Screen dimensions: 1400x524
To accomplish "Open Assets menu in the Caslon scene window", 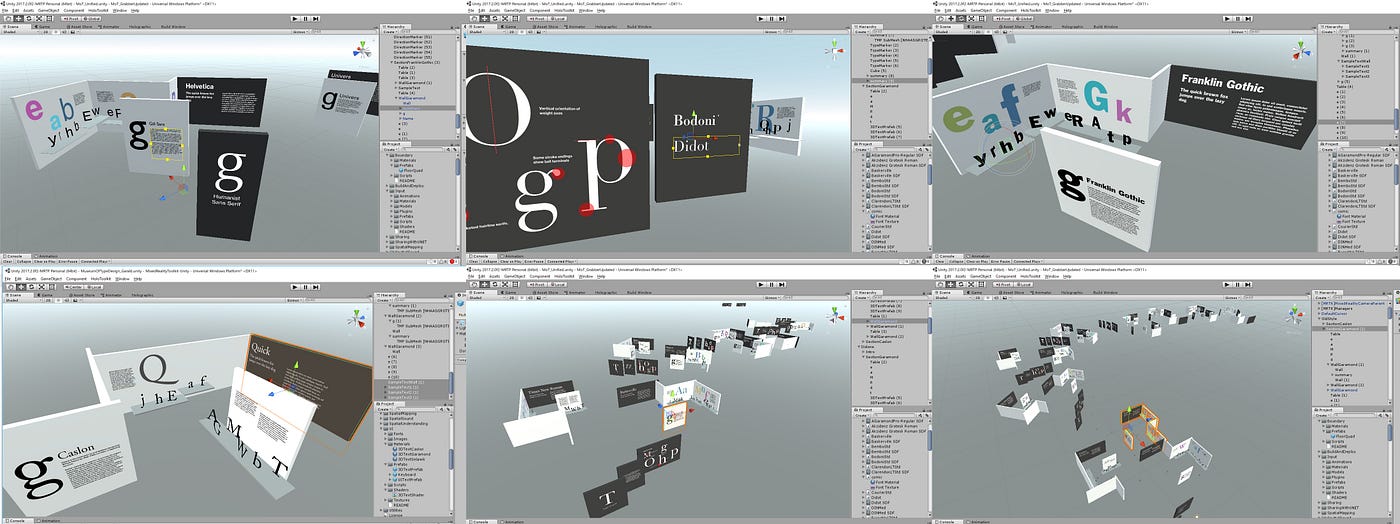I will click(x=31, y=279).
